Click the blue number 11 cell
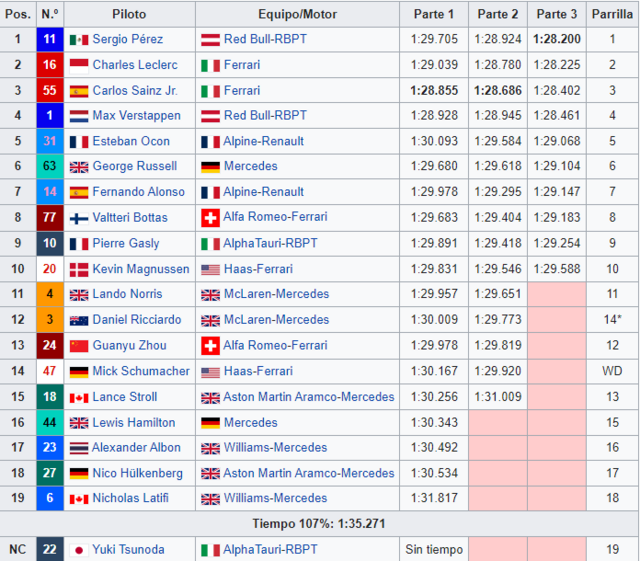640x561 pixels. point(50,39)
